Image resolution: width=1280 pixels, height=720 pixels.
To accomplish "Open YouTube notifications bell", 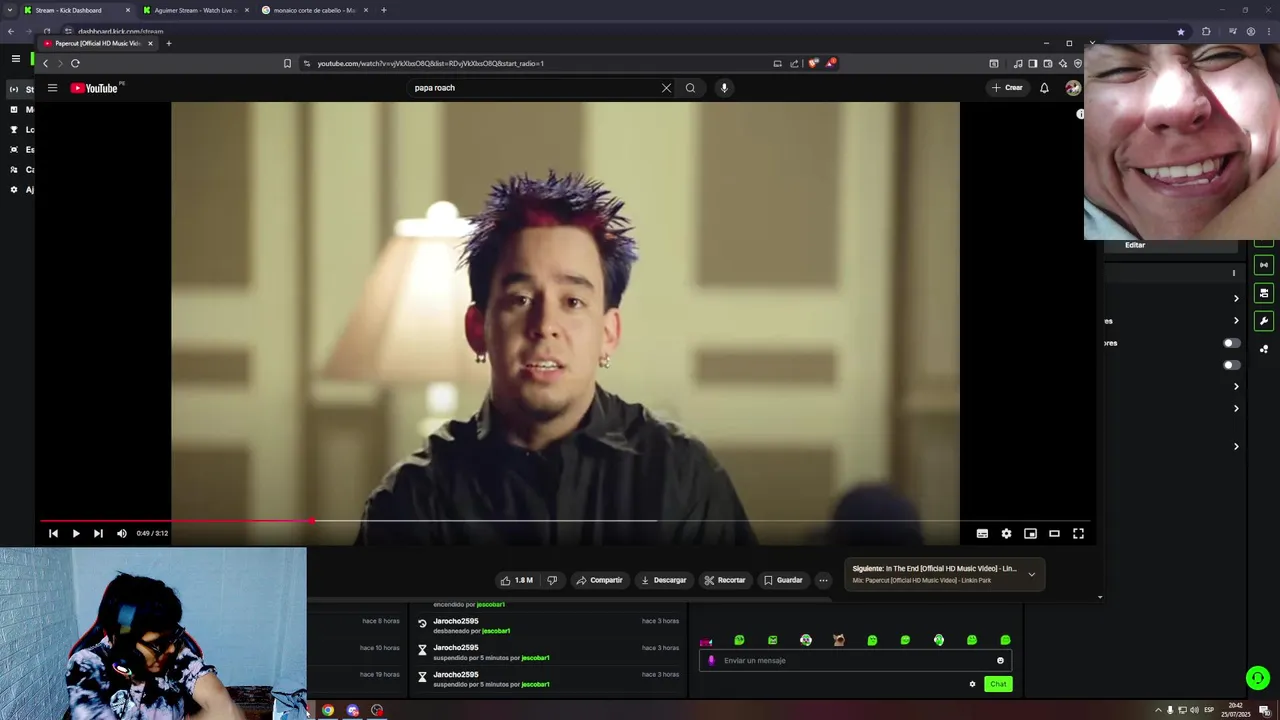I will pyautogui.click(x=1044, y=88).
